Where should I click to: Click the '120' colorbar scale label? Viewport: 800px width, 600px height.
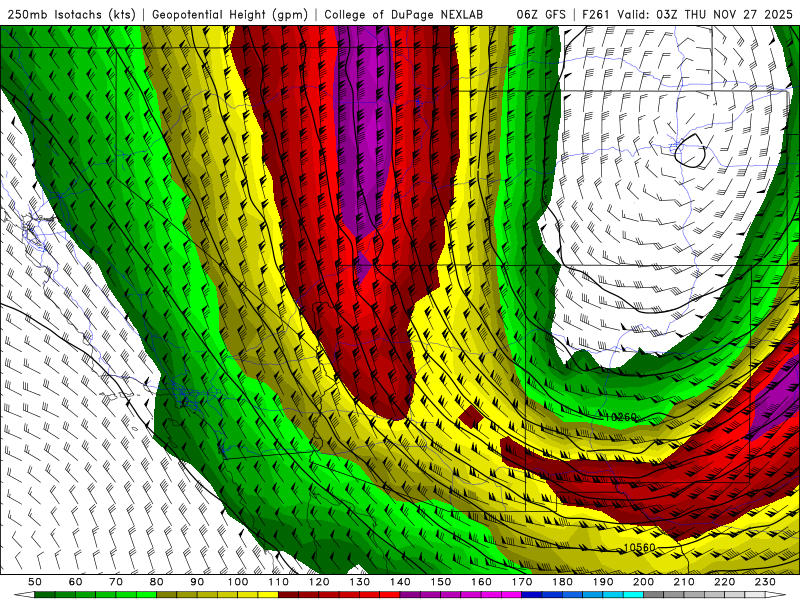pyautogui.click(x=319, y=582)
